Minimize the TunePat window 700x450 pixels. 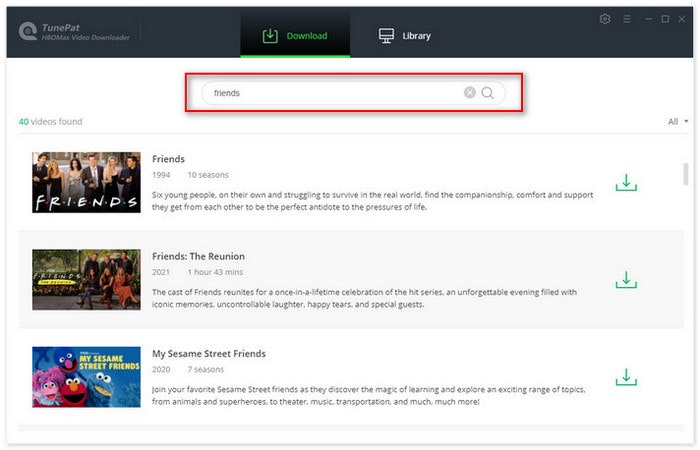pos(649,19)
